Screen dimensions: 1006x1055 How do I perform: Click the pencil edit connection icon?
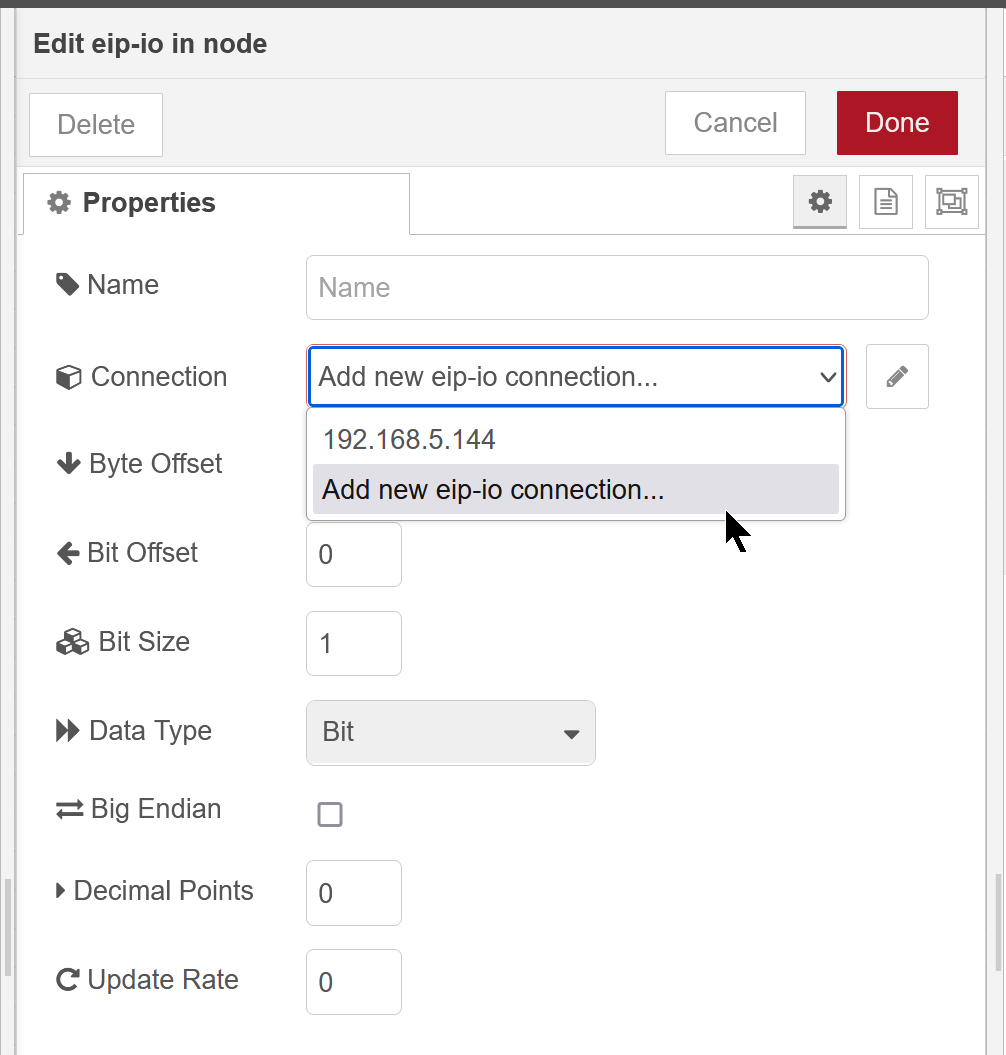click(x=897, y=377)
